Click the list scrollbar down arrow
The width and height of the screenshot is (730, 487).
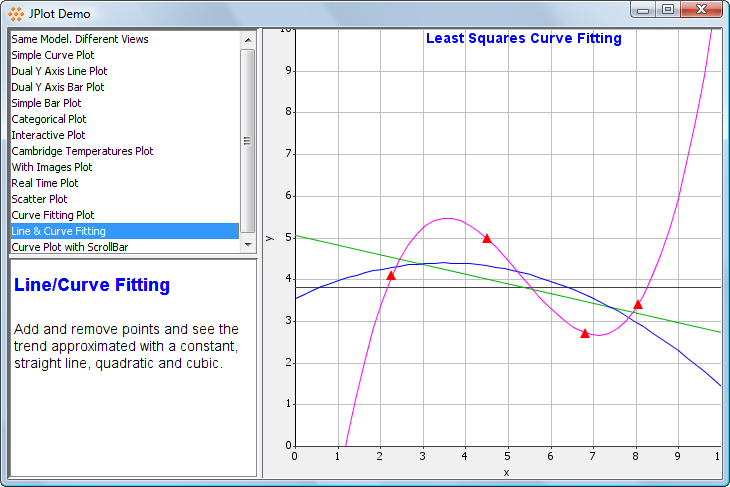[x=248, y=244]
